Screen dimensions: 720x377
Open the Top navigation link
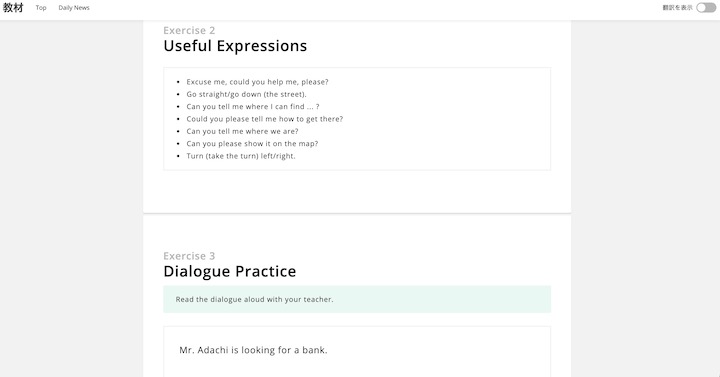41,8
